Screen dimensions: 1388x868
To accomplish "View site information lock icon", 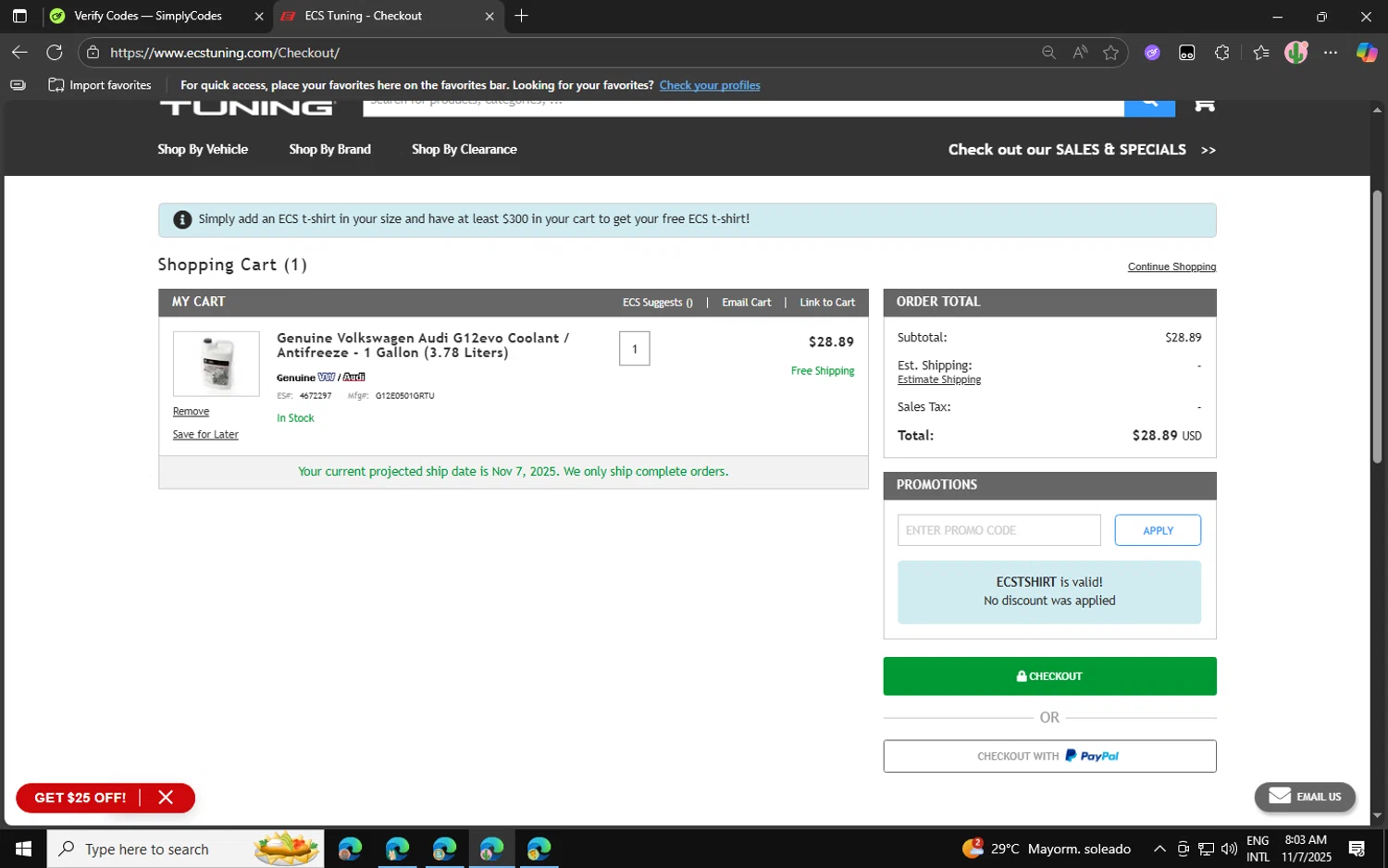I will coord(93,53).
